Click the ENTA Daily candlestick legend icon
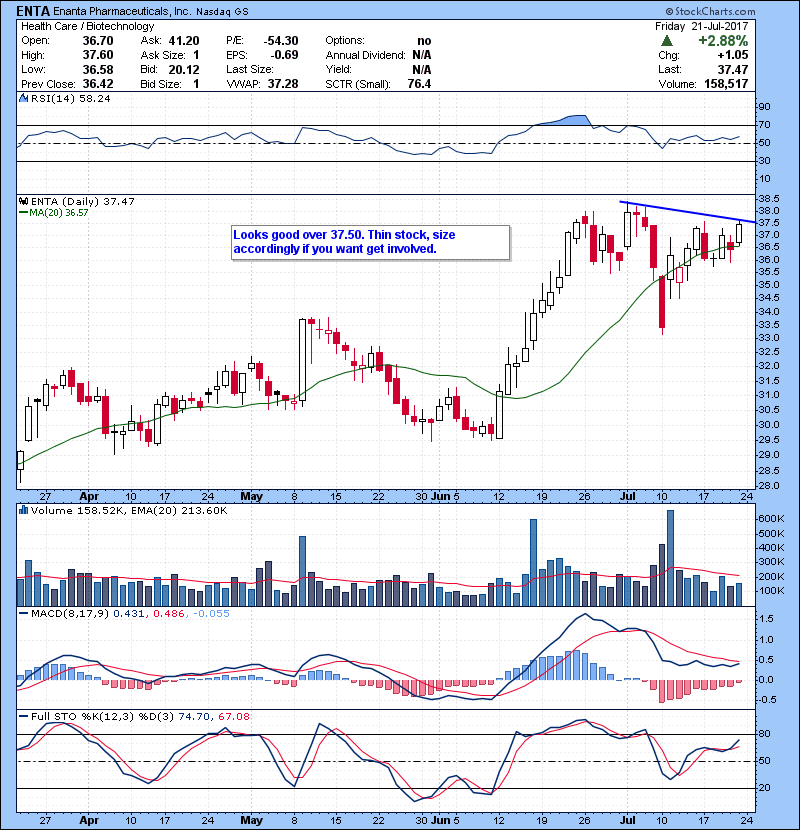 point(23,201)
